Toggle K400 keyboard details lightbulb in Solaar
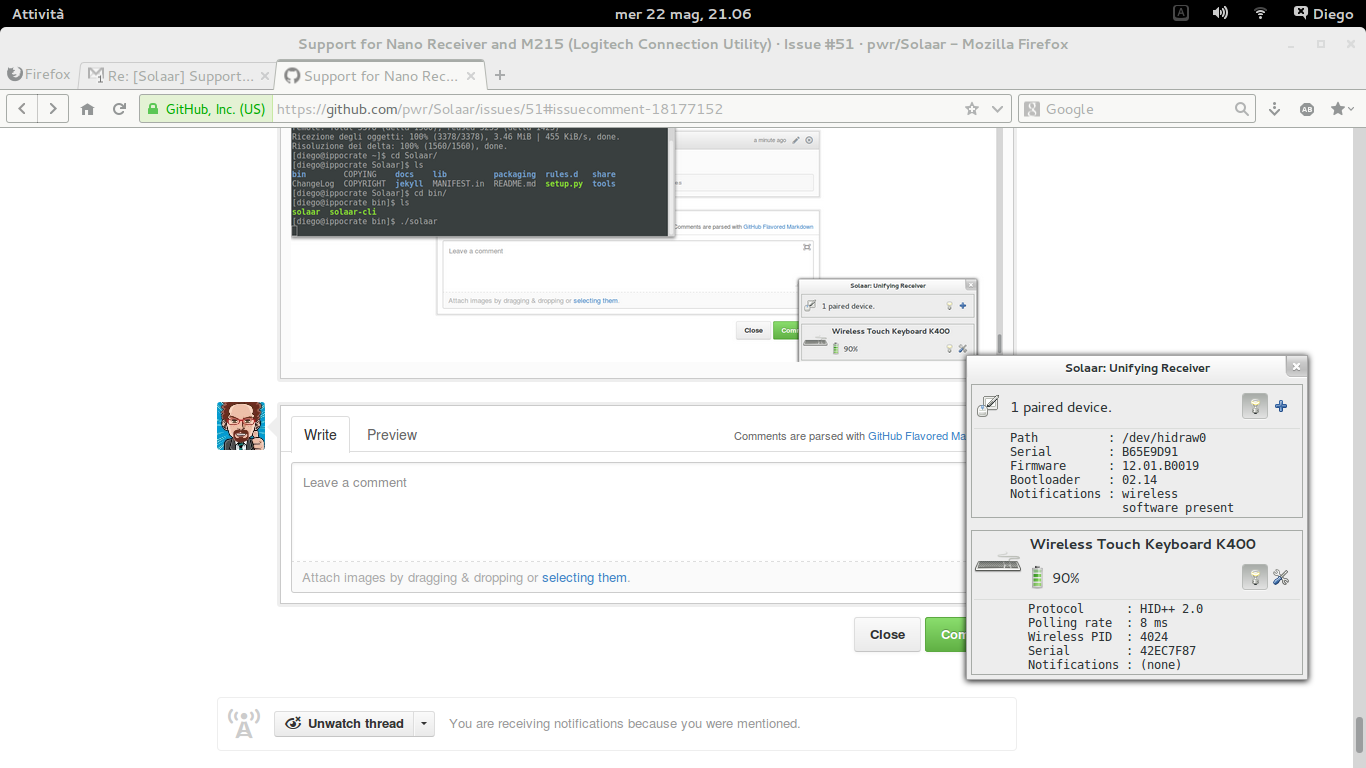Screen dimensions: 1366x768 click(x=1255, y=577)
